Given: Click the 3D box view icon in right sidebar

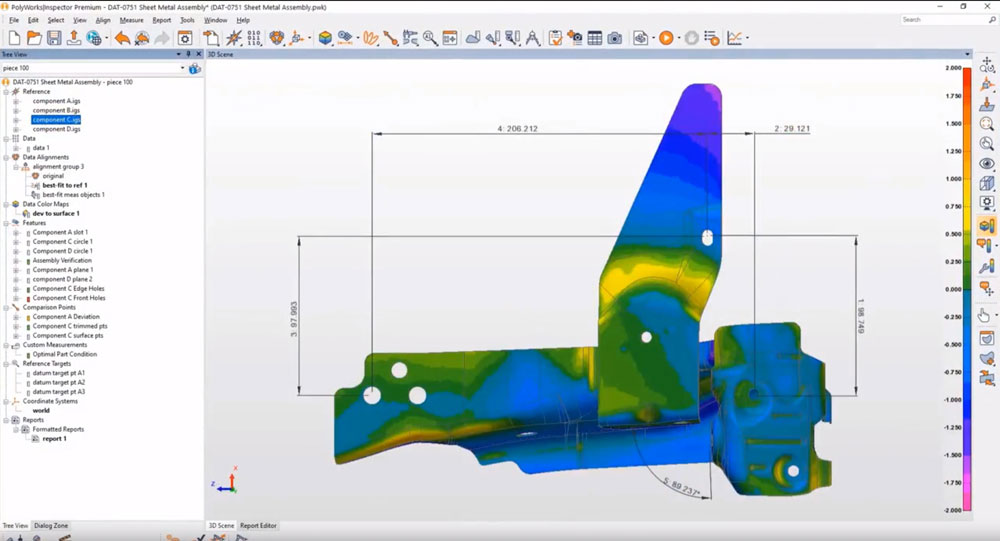Looking at the screenshot, I should click(987, 184).
